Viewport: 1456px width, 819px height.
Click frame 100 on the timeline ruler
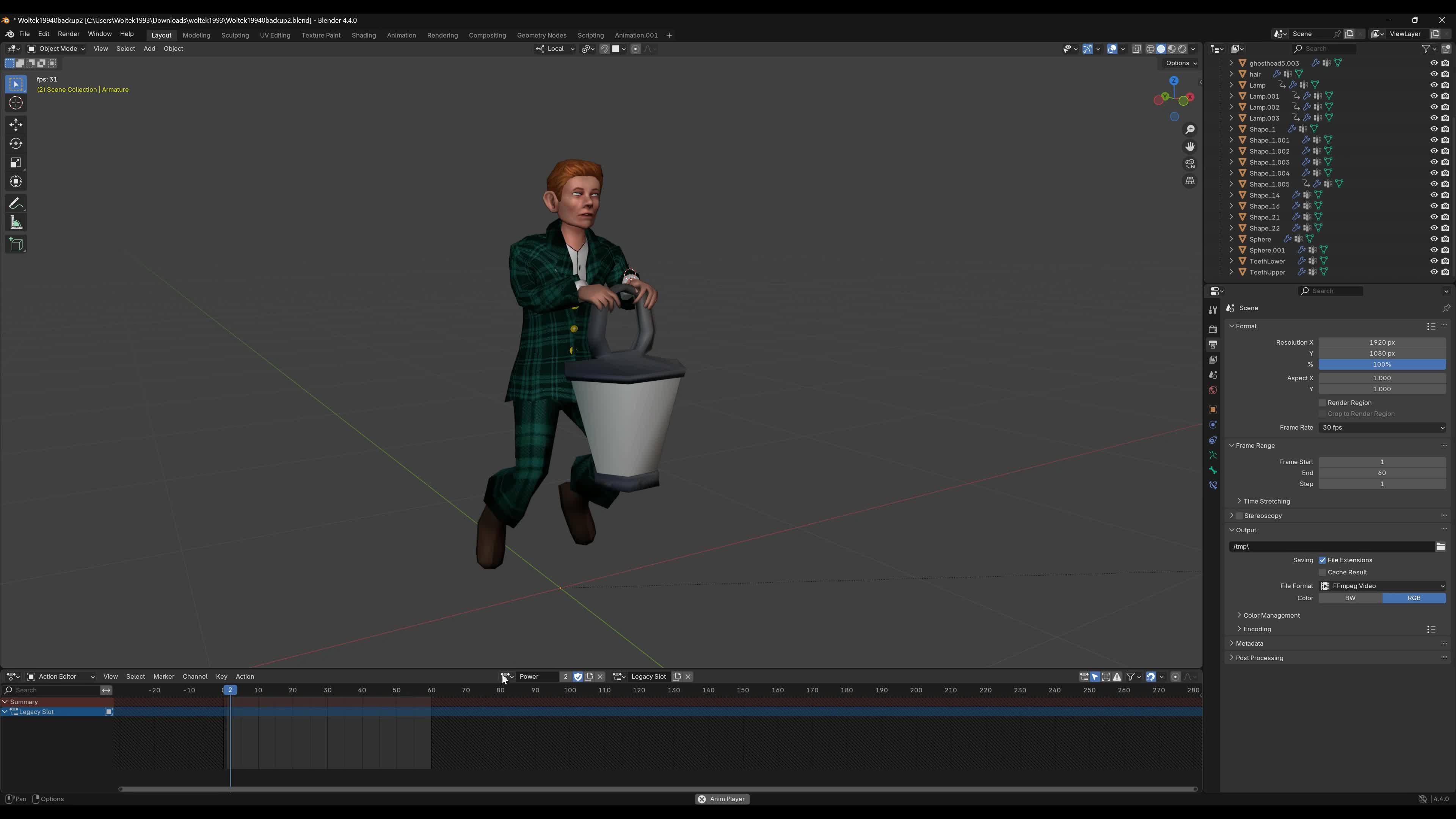tap(570, 690)
